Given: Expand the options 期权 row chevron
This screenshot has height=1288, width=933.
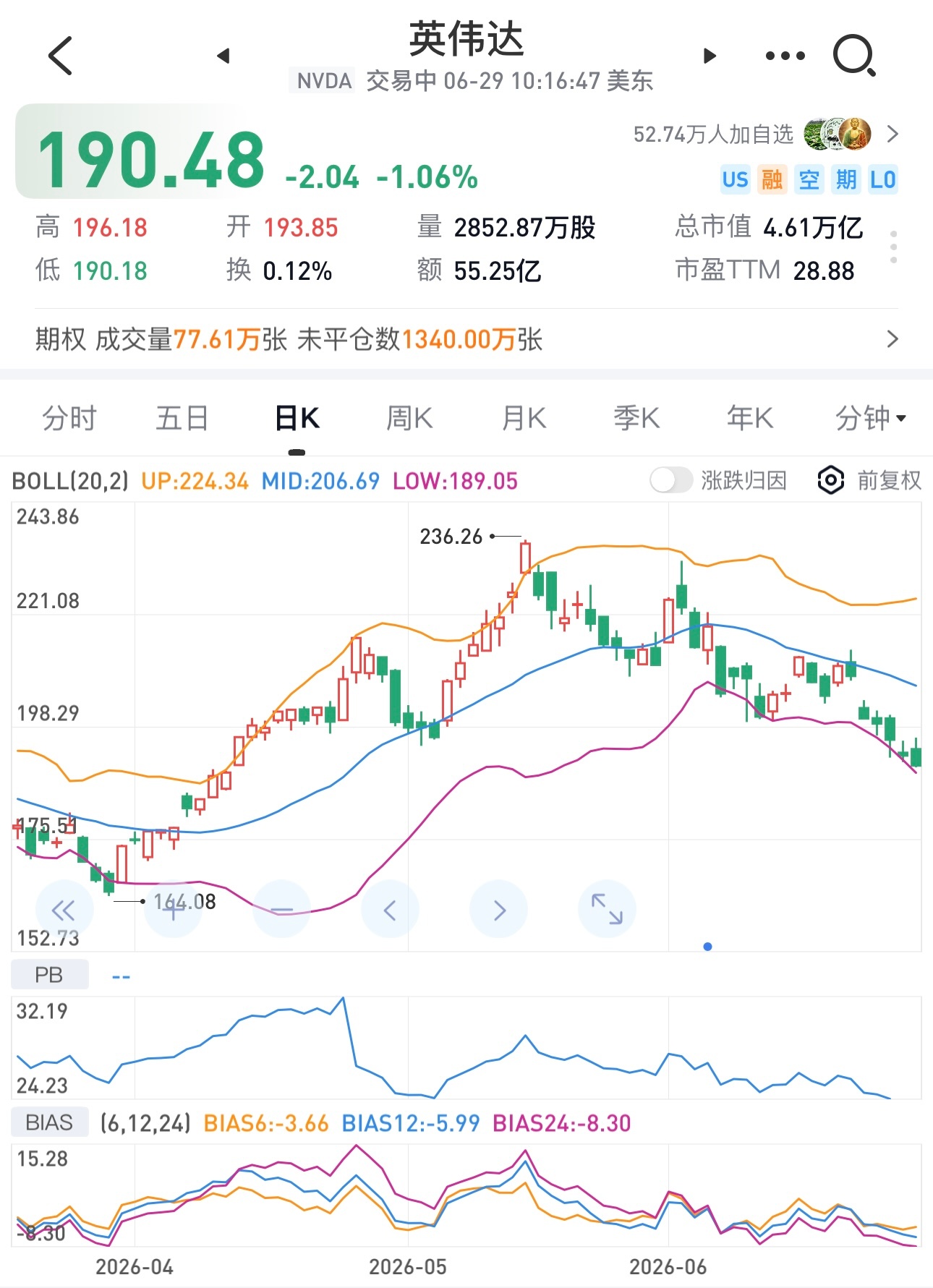Looking at the screenshot, I should point(892,339).
